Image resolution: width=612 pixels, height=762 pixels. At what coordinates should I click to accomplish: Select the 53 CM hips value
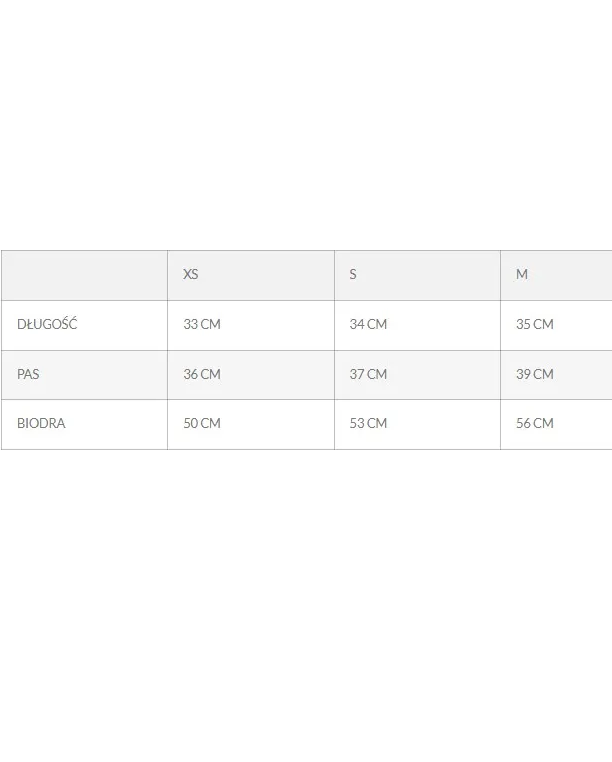point(368,423)
